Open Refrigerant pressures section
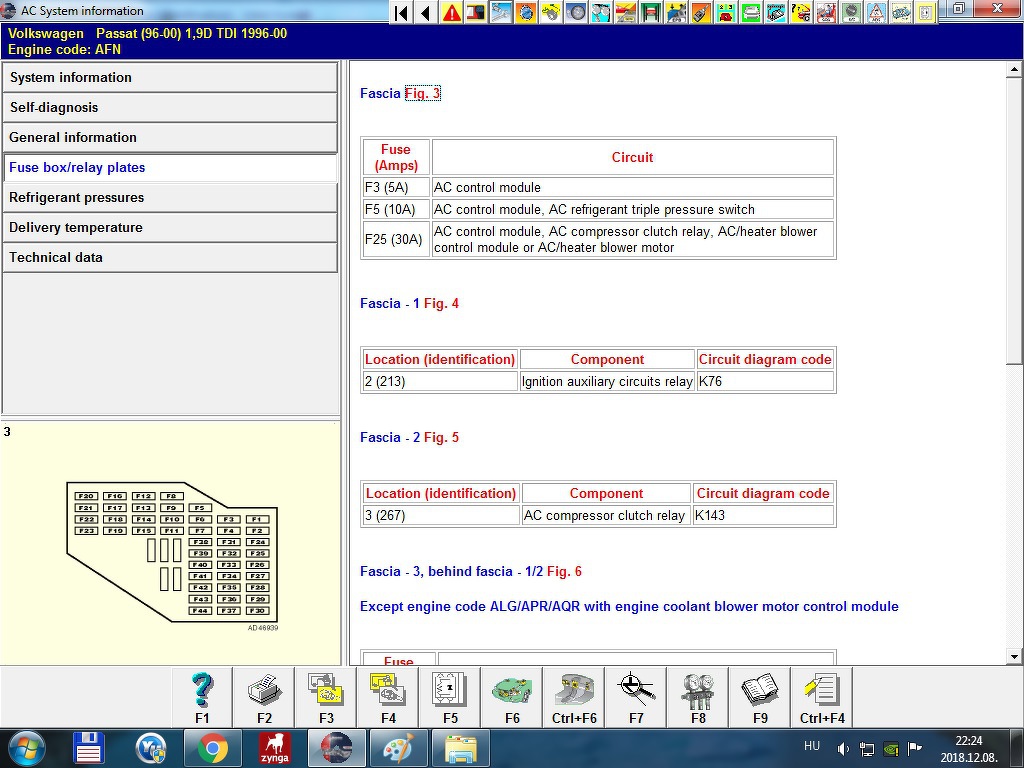Viewport: 1024px width, 768px height. point(170,197)
